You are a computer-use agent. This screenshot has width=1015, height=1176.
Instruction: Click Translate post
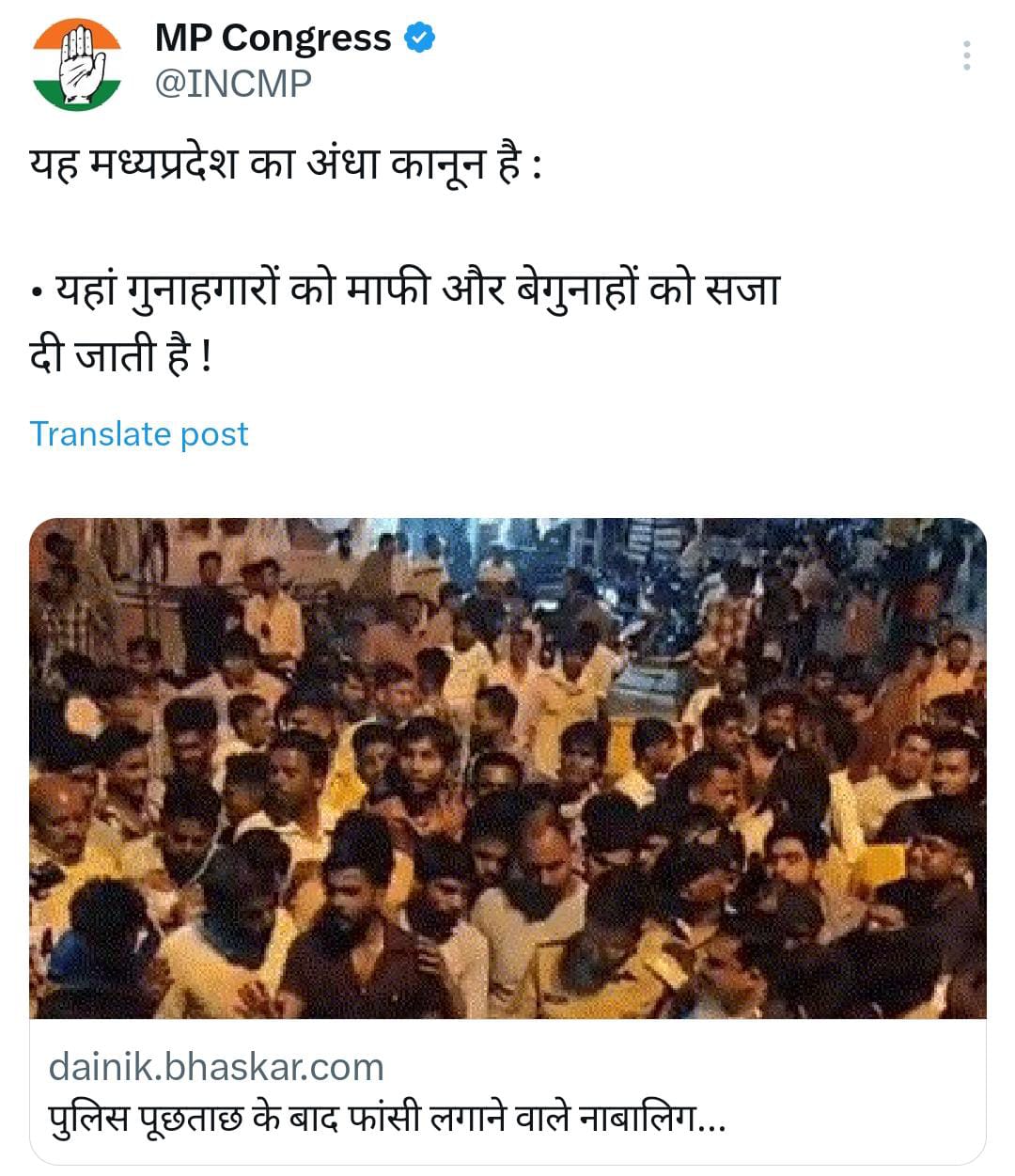pos(139,434)
